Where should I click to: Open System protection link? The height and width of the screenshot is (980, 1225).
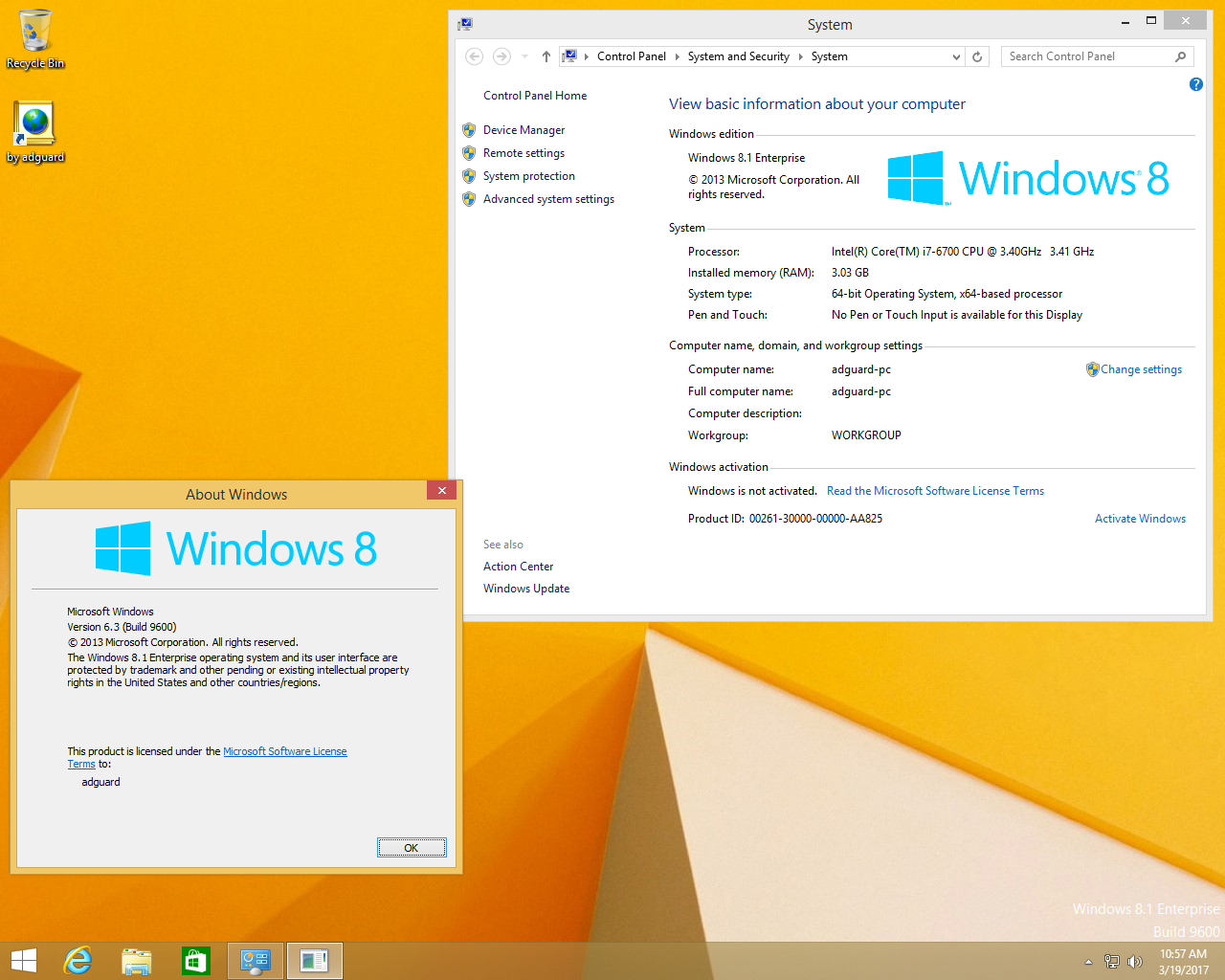click(x=529, y=176)
